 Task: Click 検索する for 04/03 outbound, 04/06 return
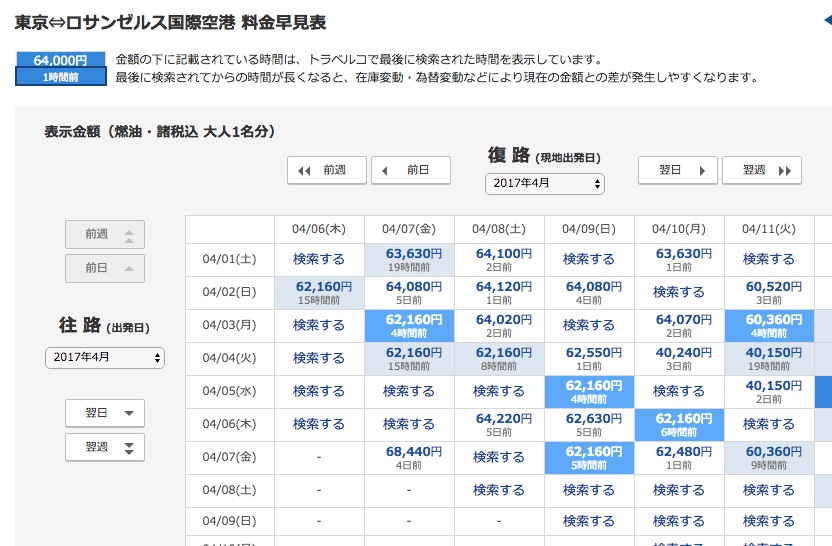(x=319, y=325)
